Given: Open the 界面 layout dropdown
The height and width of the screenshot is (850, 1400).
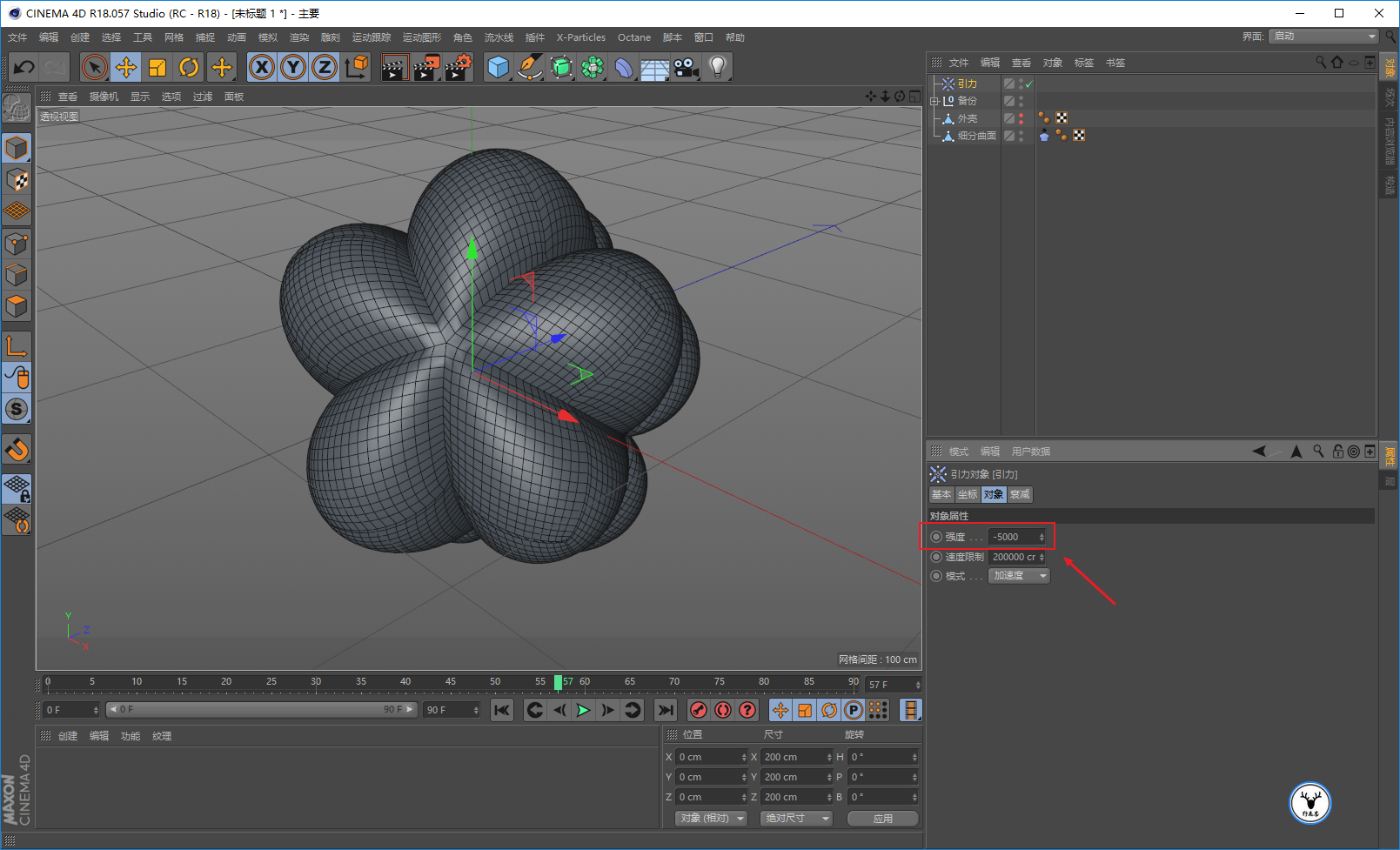Looking at the screenshot, I should tap(1323, 37).
